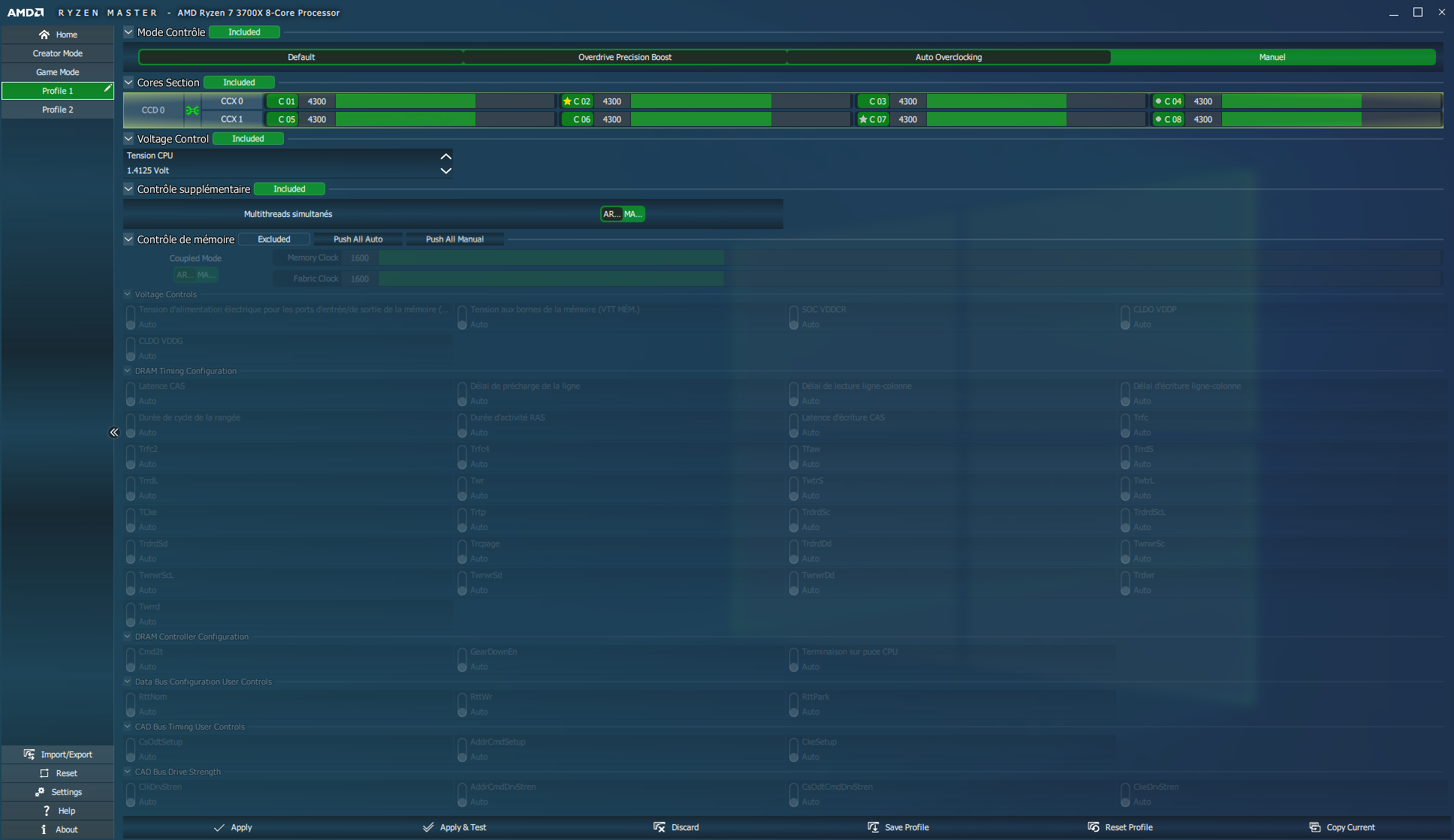1454x840 pixels.
Task: Adjust the C 01 core frequency slider
Action: [444, 101]
